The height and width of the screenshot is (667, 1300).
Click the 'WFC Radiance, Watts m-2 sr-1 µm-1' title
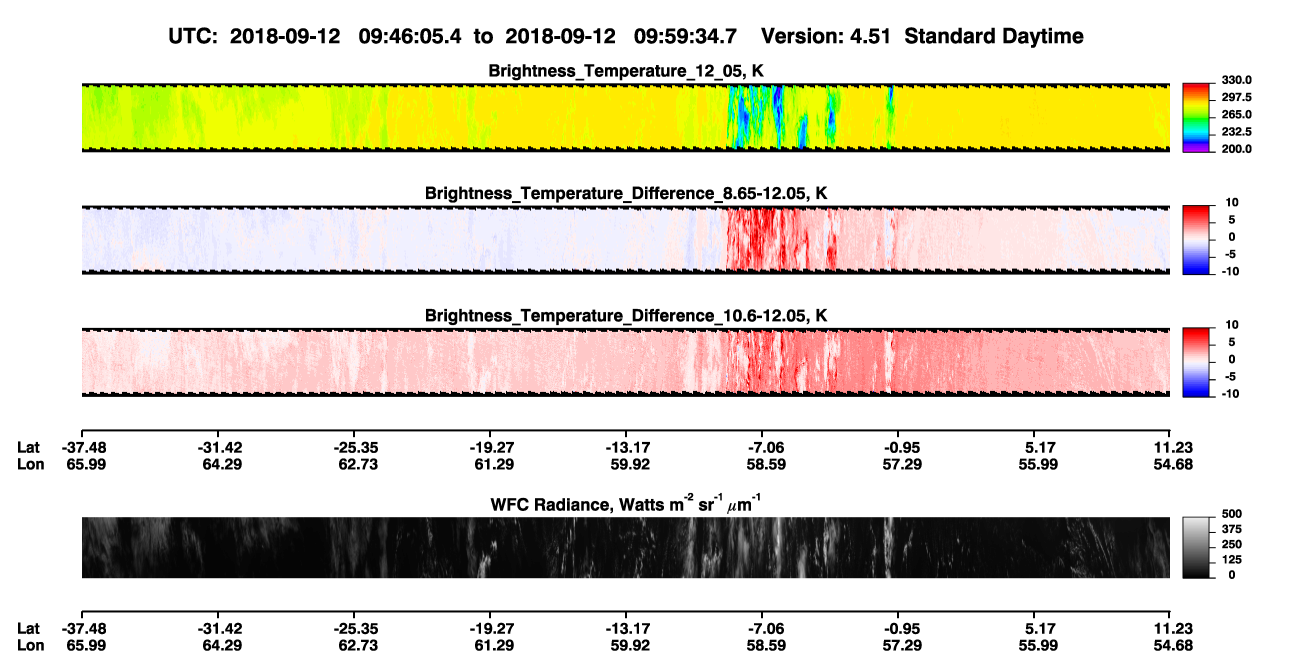click(626, 505)
